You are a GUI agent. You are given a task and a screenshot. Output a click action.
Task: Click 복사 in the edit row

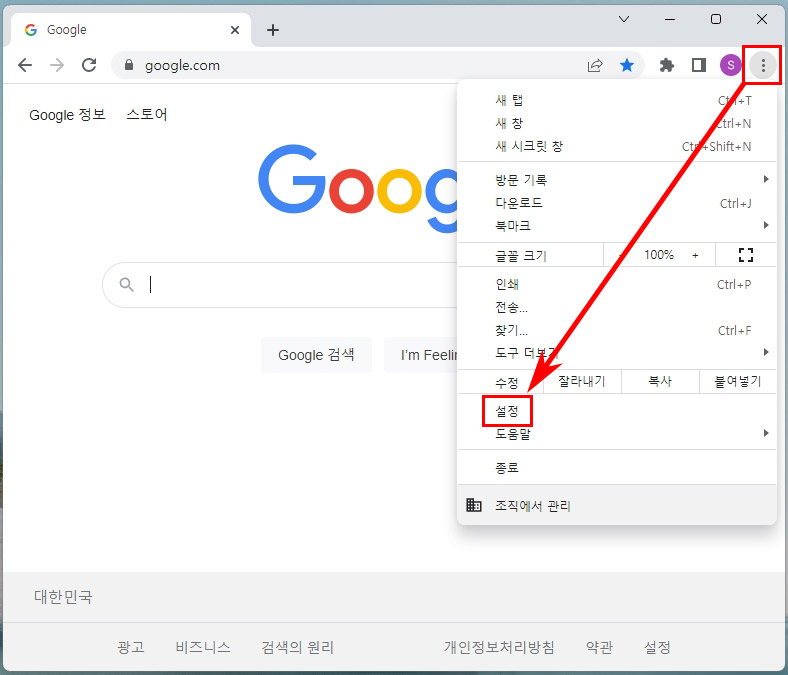660,381
